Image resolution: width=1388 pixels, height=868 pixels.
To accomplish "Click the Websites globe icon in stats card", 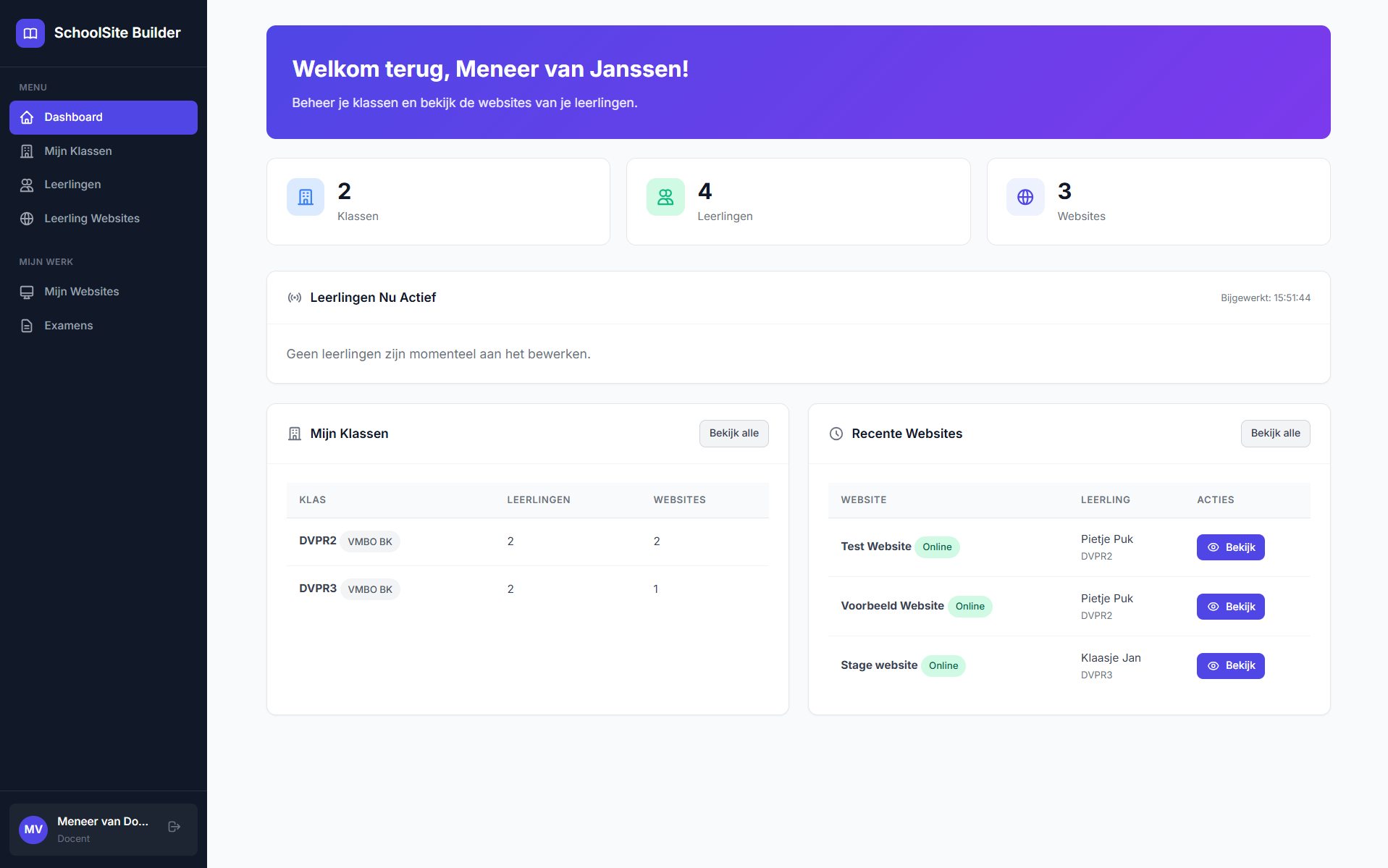I will point(1025,197).
